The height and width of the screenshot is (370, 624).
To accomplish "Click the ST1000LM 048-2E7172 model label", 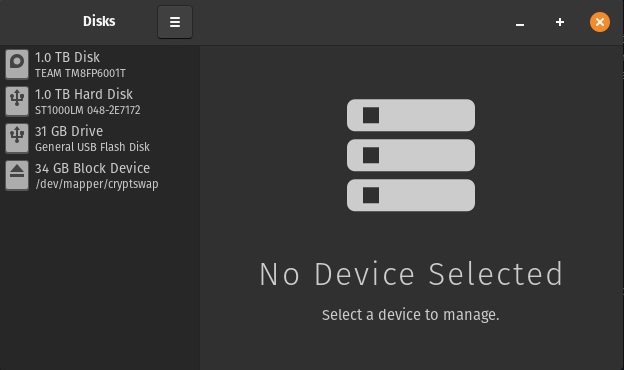I will [88, 110].
